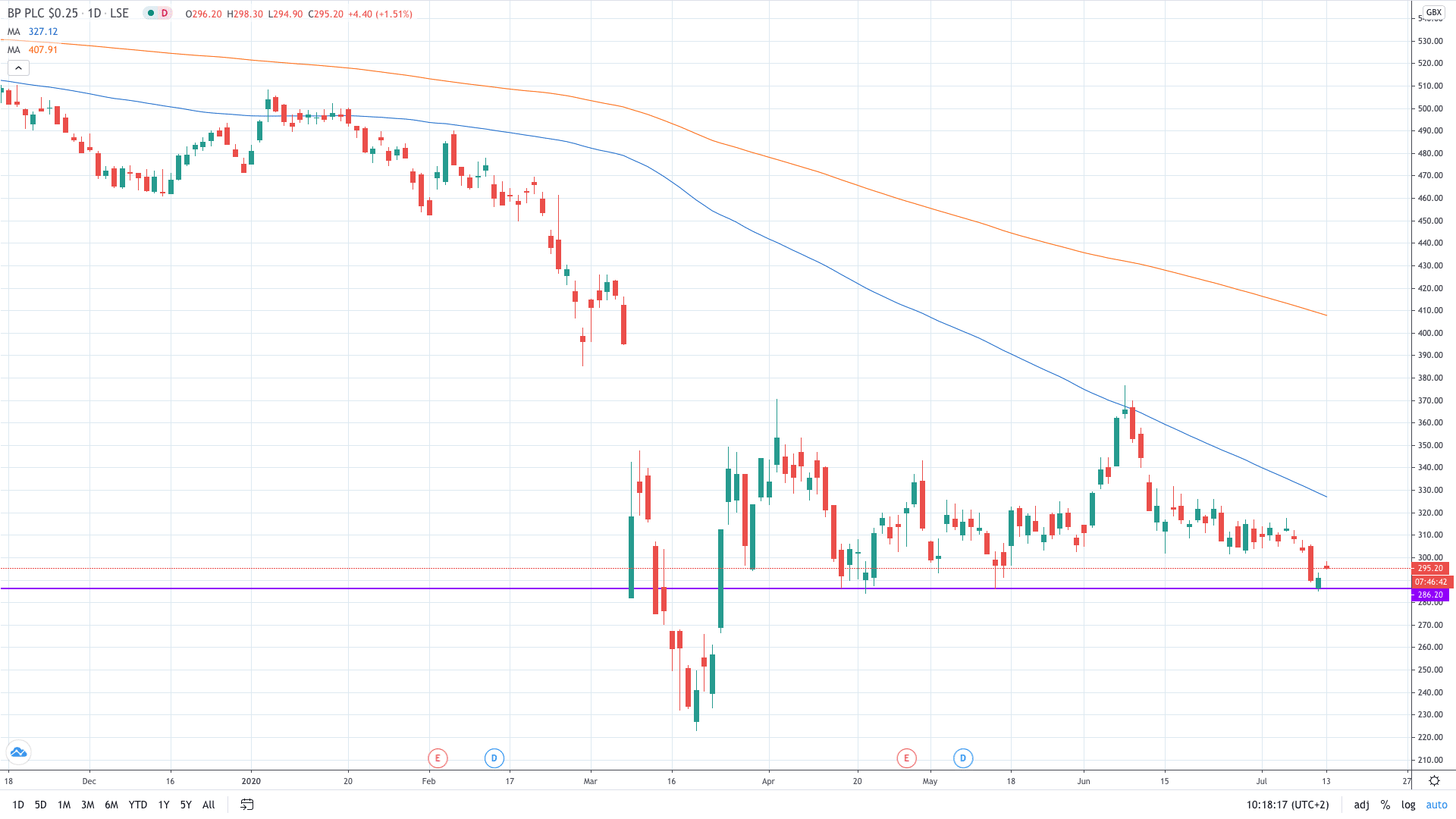Select the 1Y time range

(164, 805)
